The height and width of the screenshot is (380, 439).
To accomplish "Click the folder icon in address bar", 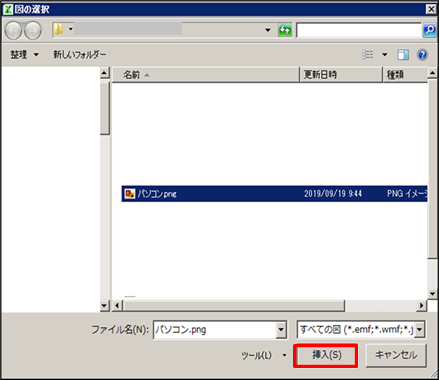I will pyautogui.click(x=59, y=29).
